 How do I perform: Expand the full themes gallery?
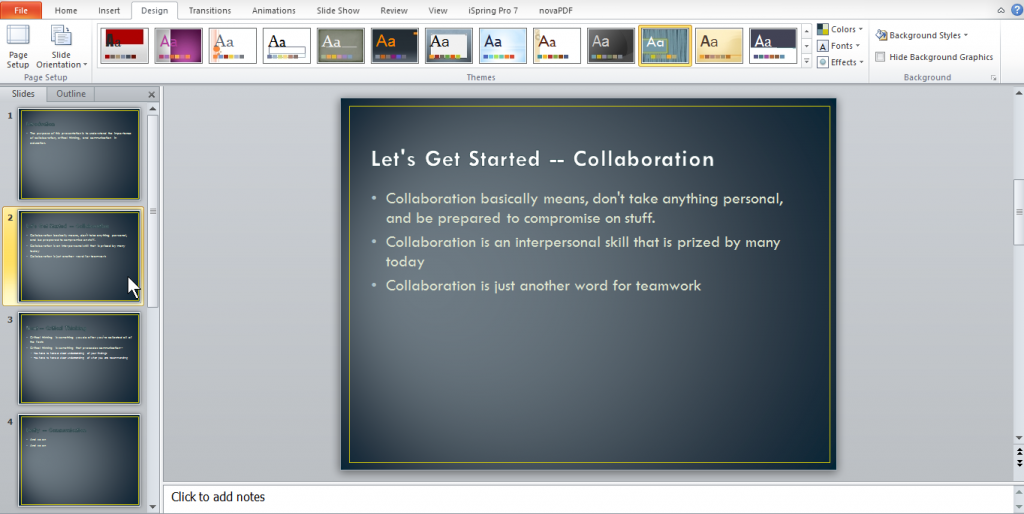[x=807, y=61]
